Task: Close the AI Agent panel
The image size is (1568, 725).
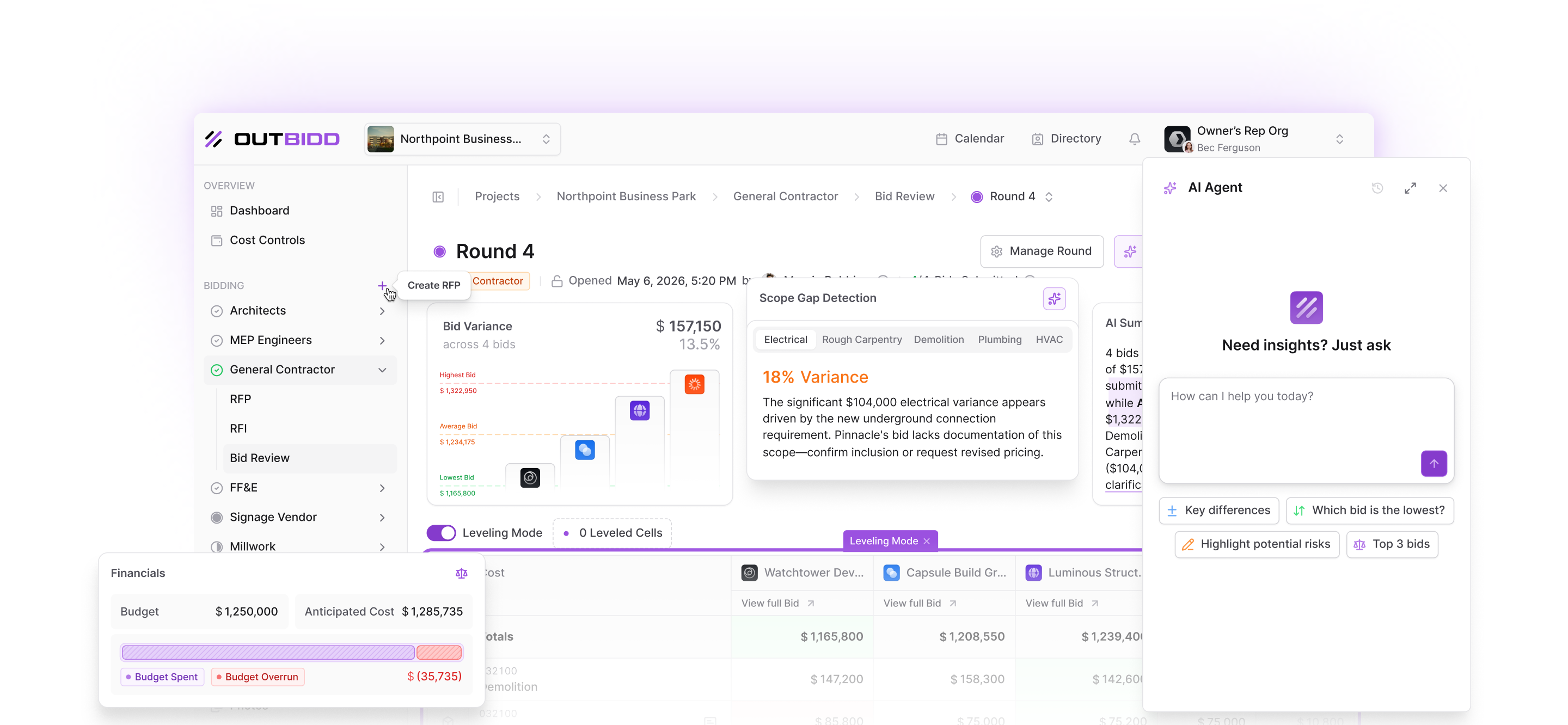Action: click(1443, 188)
